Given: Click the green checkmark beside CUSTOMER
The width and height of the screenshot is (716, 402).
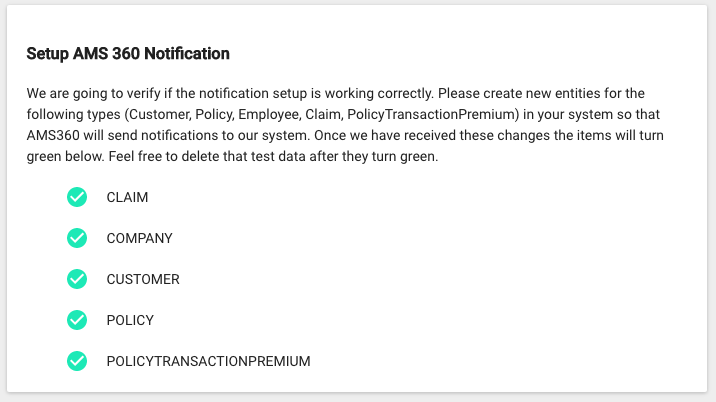Looking at the screenshot, I should pyautogui.click(x=77, y=279).
